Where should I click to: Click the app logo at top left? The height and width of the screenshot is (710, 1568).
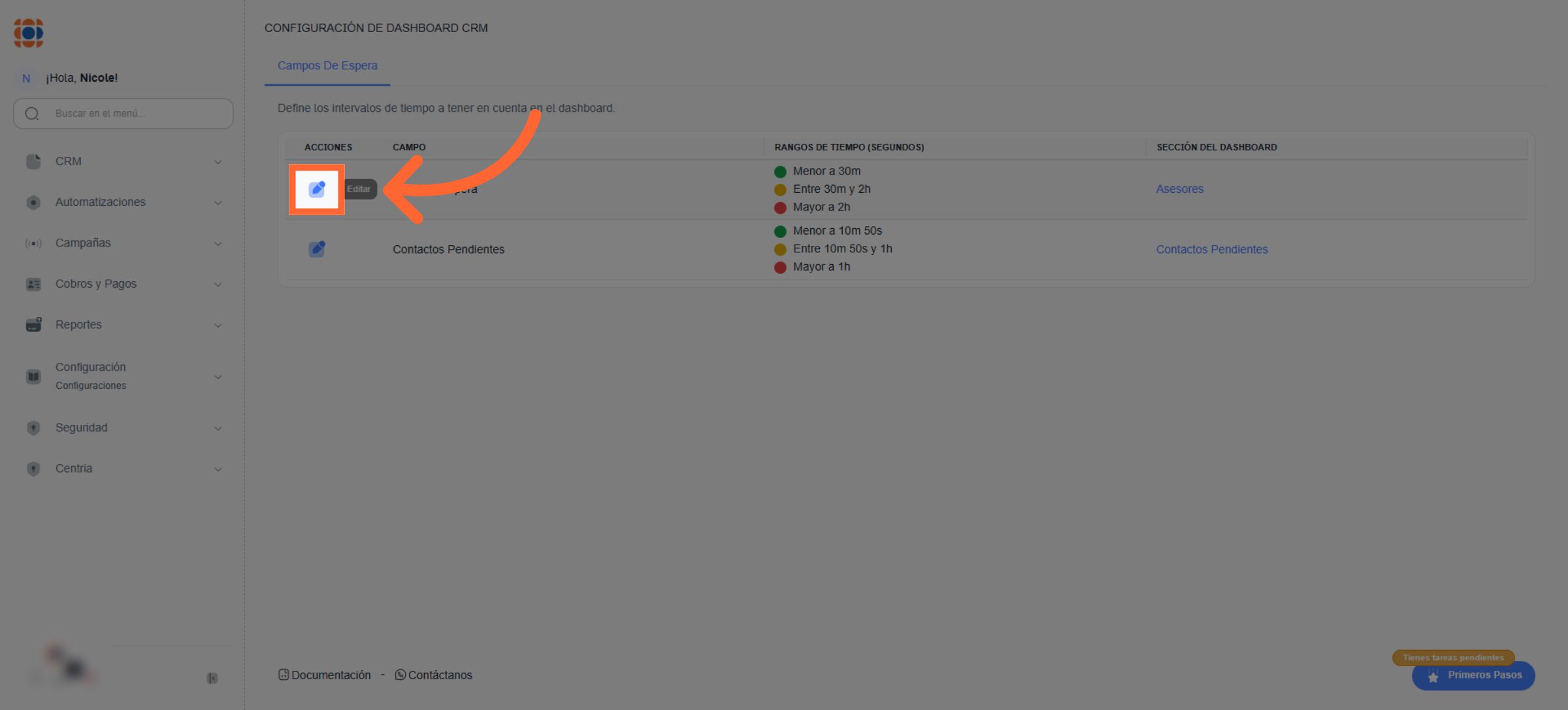click(29, 33)
